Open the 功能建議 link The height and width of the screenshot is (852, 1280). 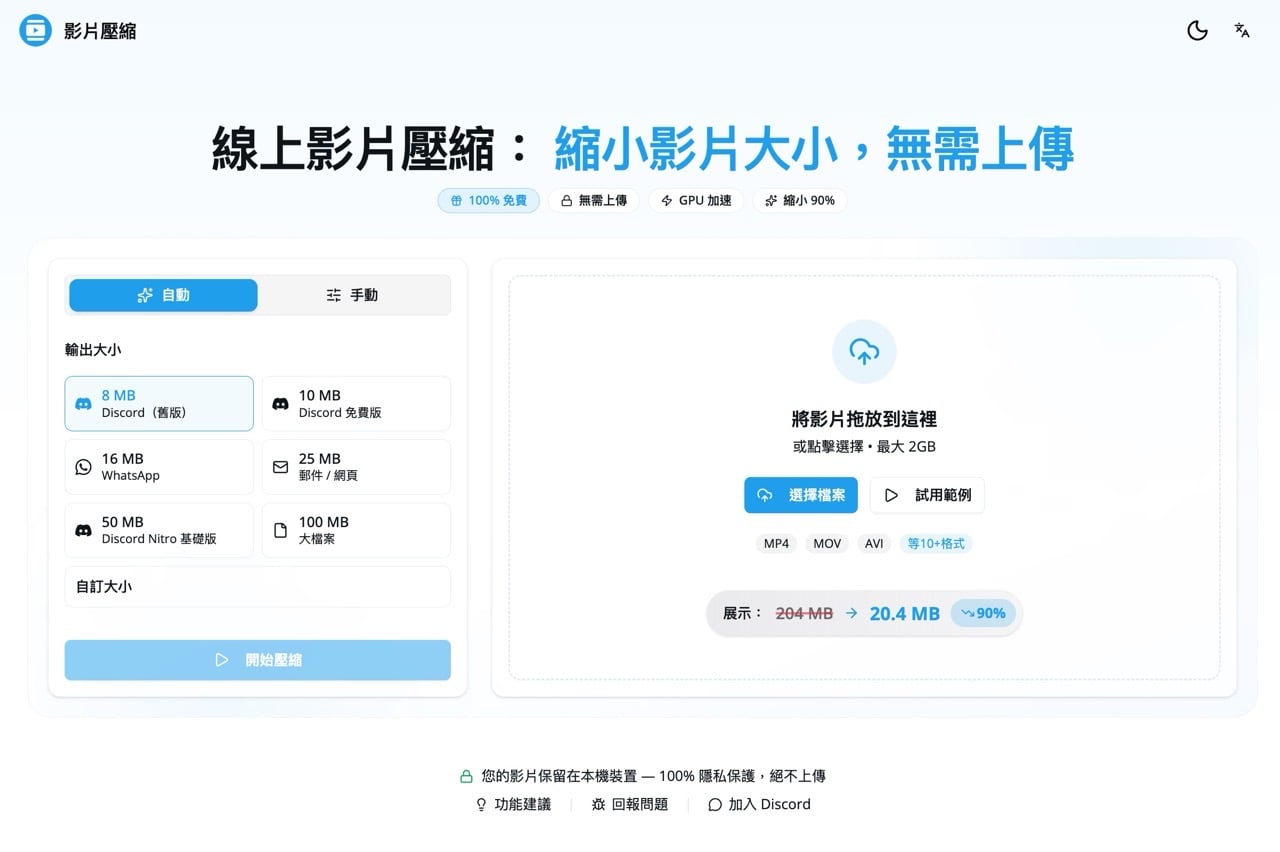coord(513,804)
